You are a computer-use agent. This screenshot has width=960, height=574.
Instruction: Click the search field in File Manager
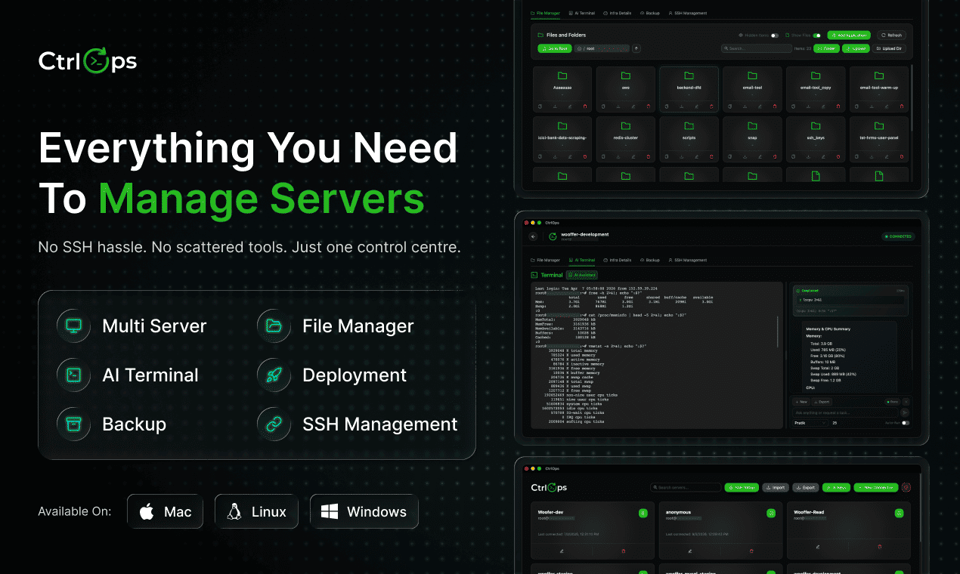pyautogui.click(x=757, y=49)
